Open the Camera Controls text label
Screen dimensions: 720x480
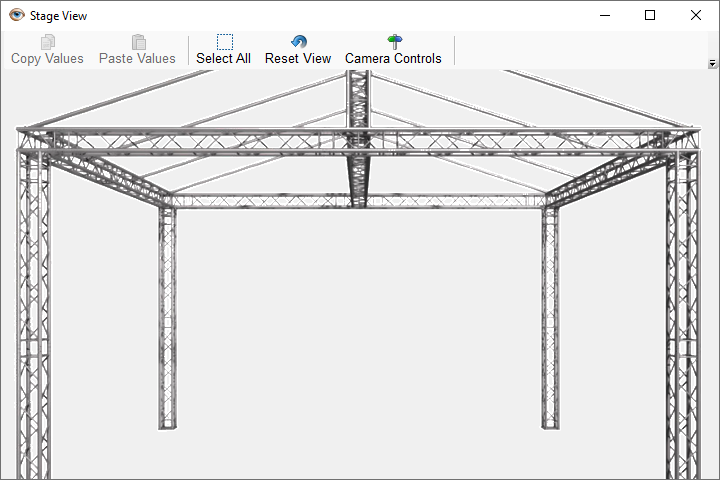[393, 59]
